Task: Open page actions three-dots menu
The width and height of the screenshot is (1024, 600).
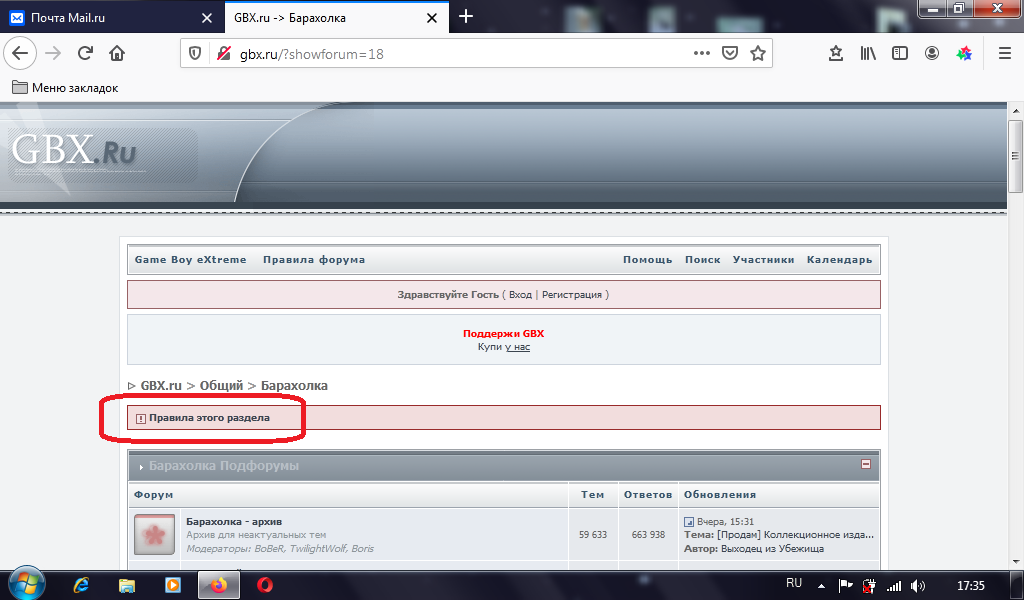Action: tap(701, 54)
